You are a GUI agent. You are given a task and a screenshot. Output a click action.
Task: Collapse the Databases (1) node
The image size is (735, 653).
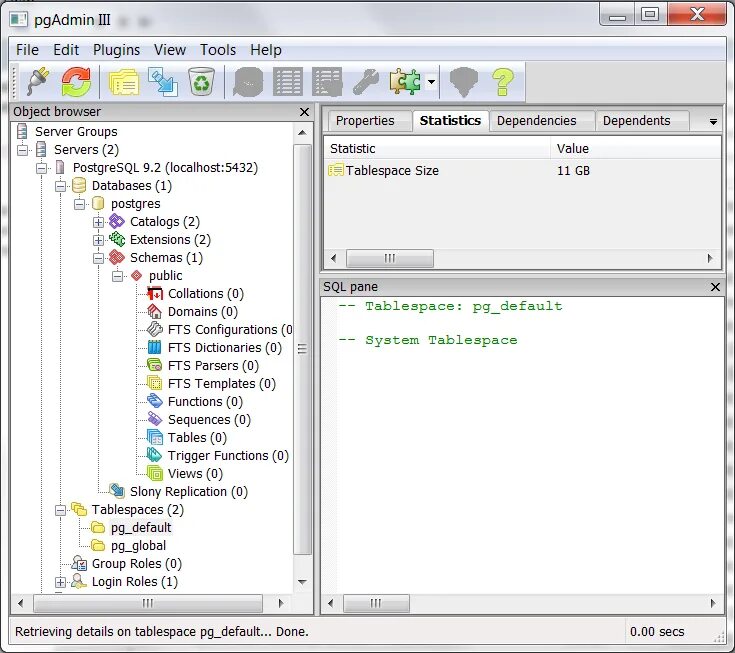tap(60, 186)
